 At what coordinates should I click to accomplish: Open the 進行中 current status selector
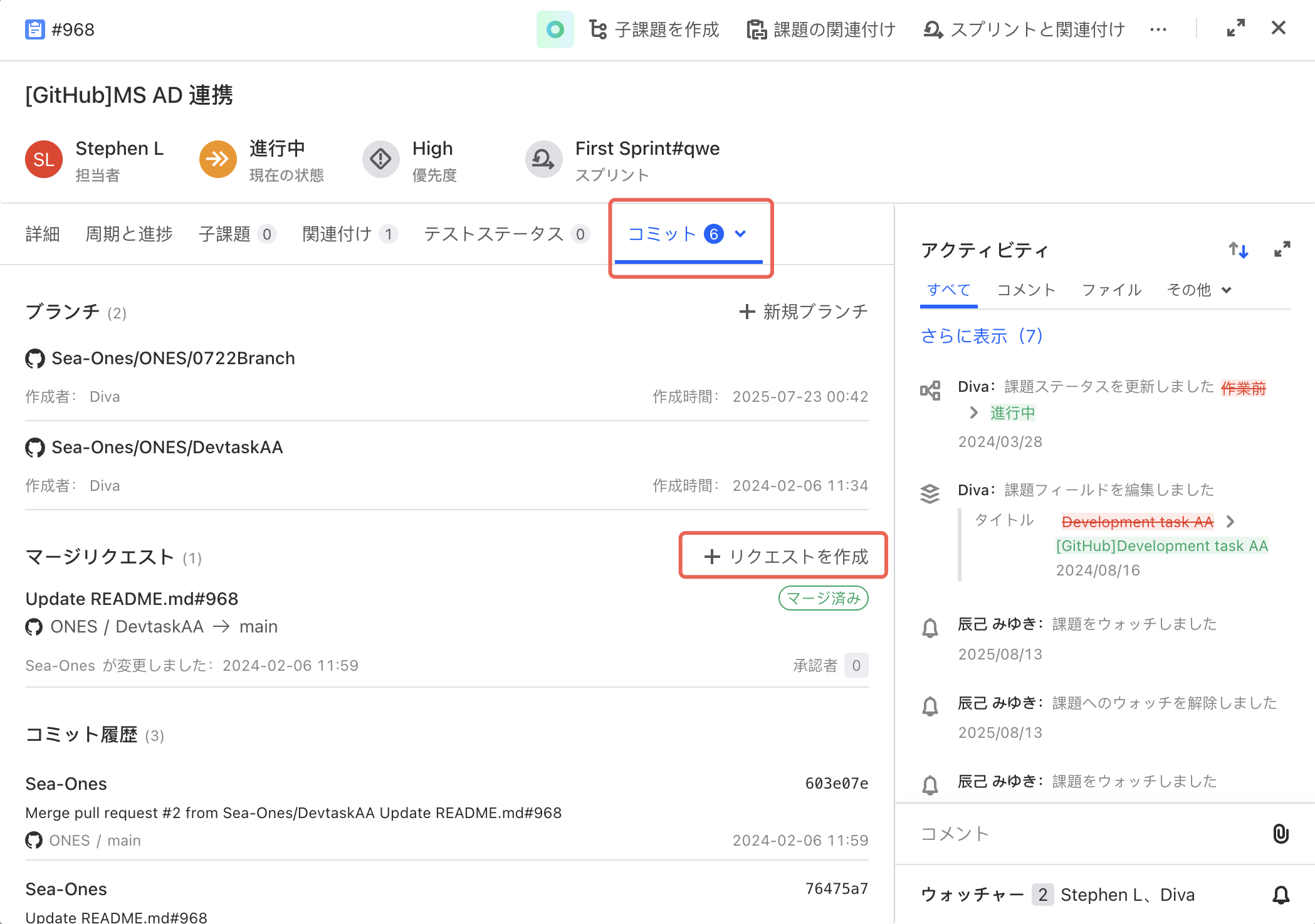coord(262,160)
